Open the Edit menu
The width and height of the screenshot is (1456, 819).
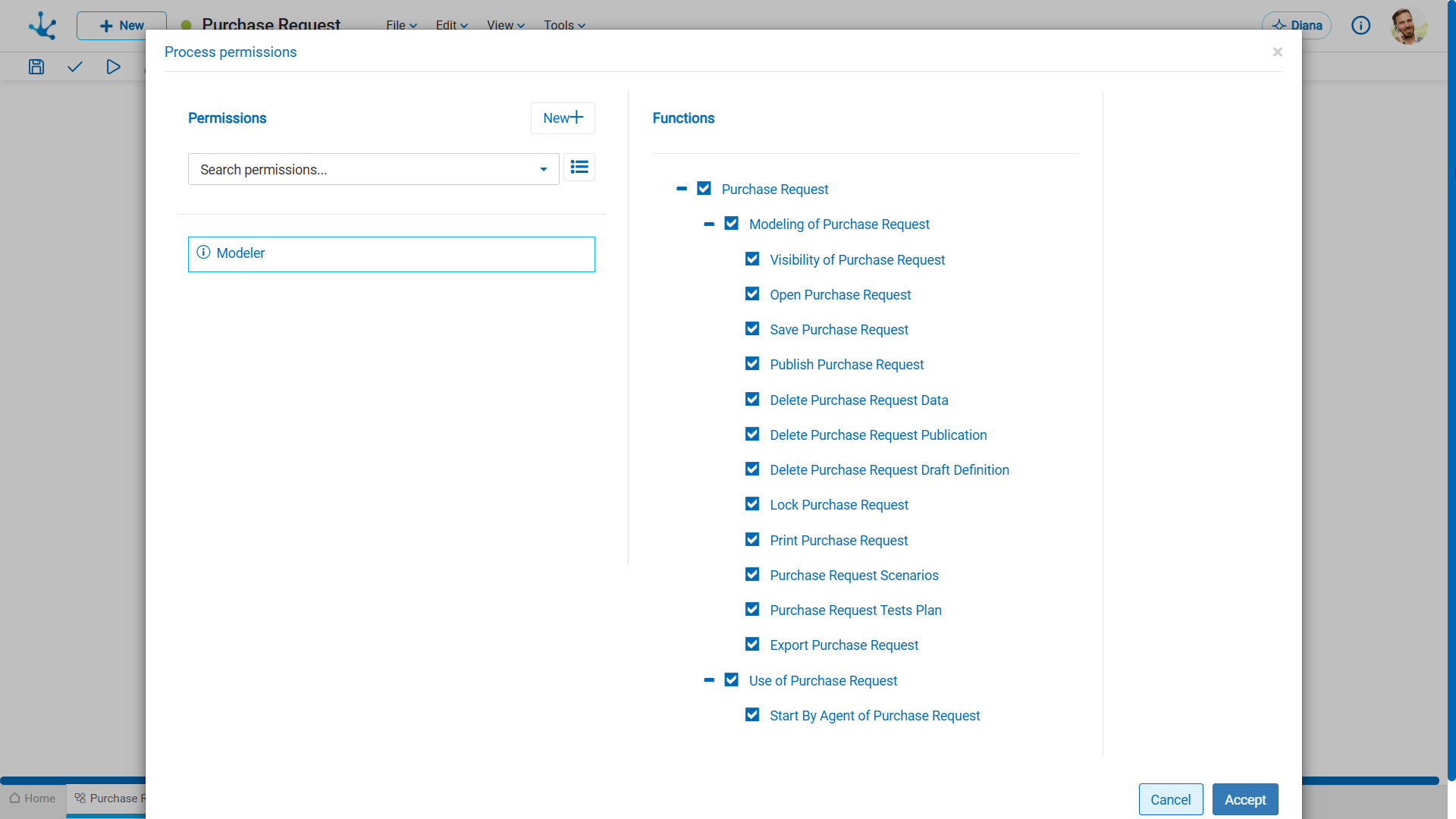pyautogui.click(x=451, y=25)
